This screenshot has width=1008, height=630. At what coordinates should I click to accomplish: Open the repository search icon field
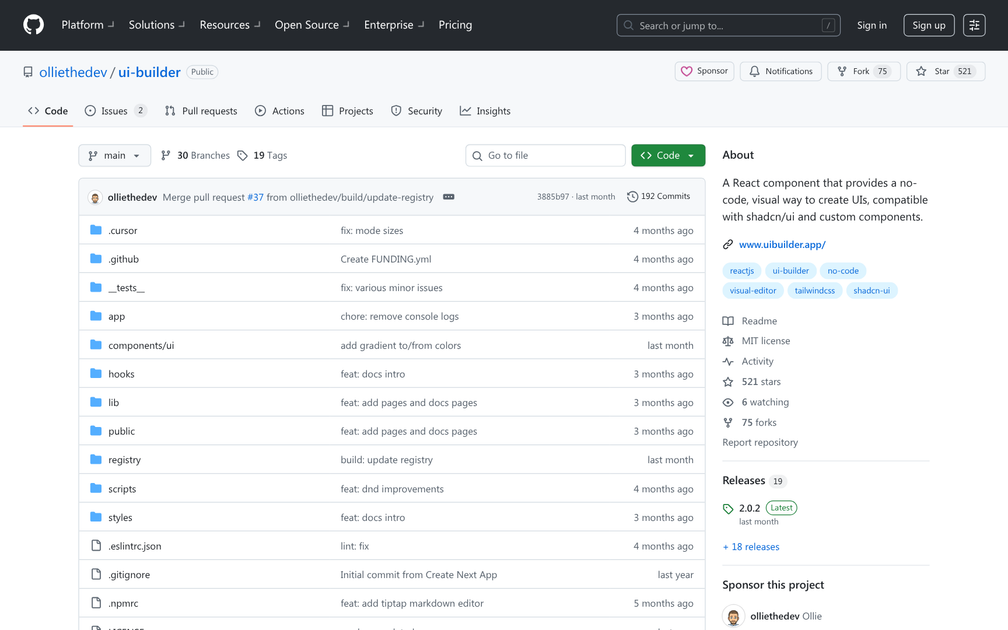[x=627, y=25]
